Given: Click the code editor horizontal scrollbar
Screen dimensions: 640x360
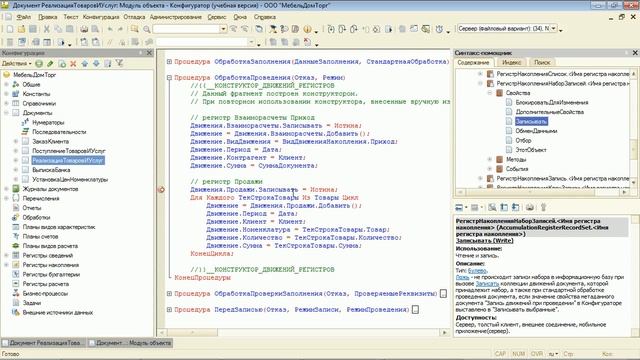Looking at the screenshot, I should 304,333.
